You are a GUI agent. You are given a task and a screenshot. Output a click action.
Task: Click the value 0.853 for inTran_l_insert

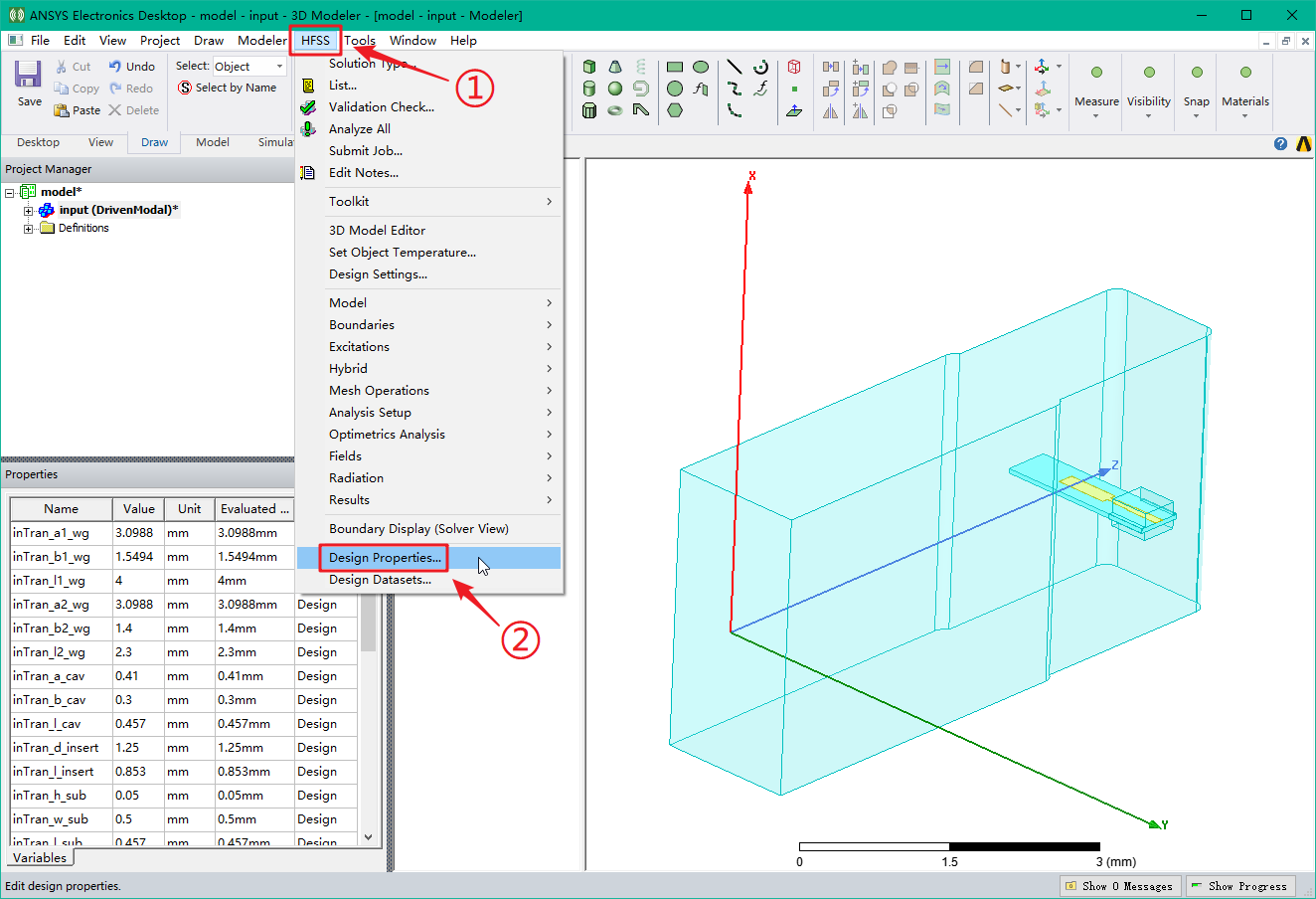[138, 772]
